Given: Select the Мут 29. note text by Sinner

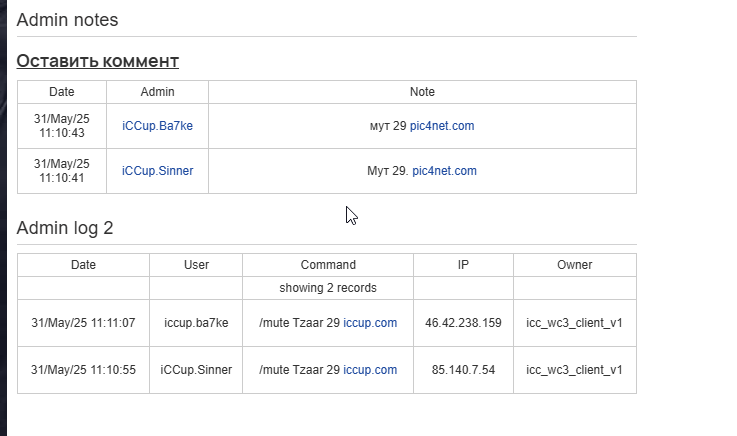Looking at the screenshot, I should [x=388, y=171].
